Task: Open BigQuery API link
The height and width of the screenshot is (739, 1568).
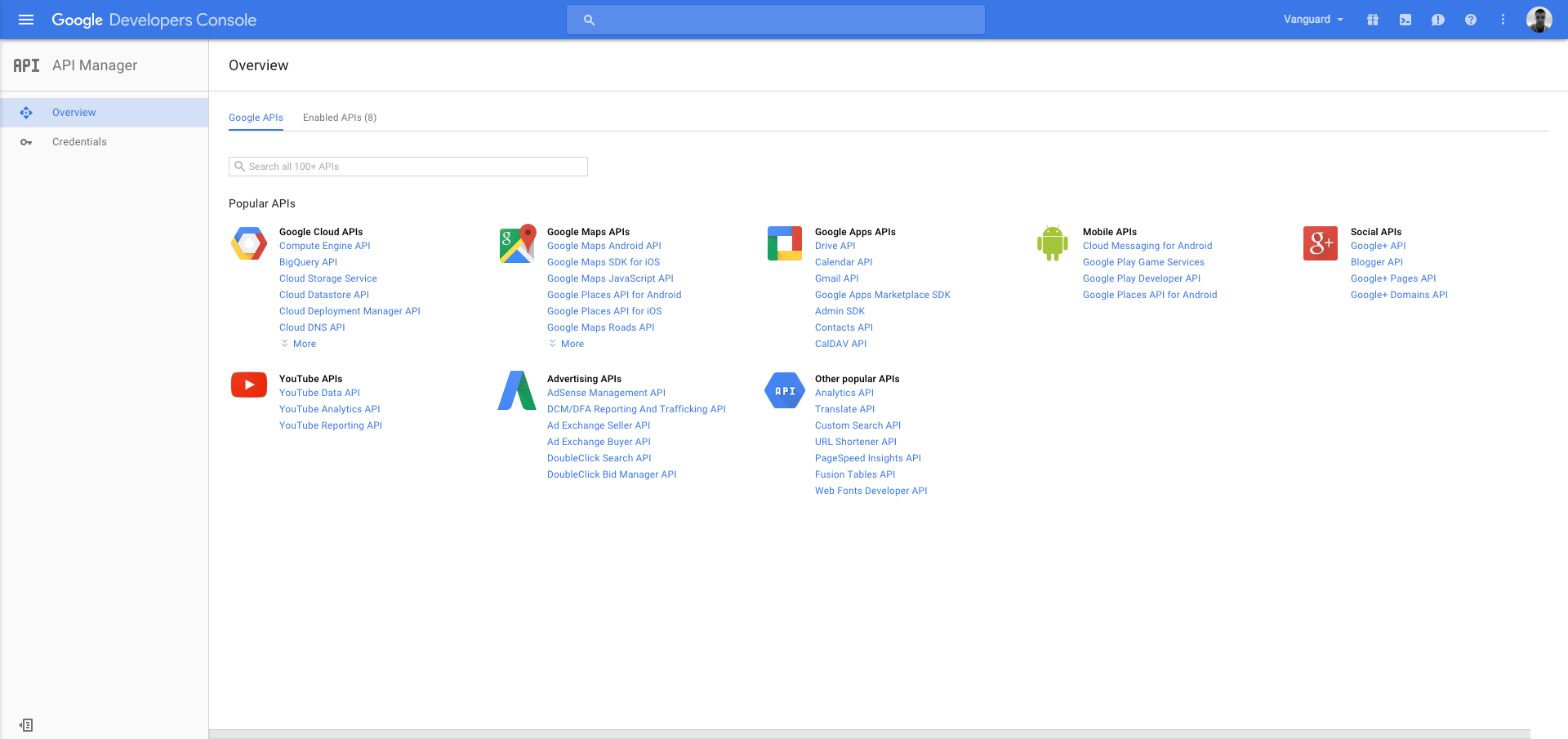Action: [x=308, y=262]
